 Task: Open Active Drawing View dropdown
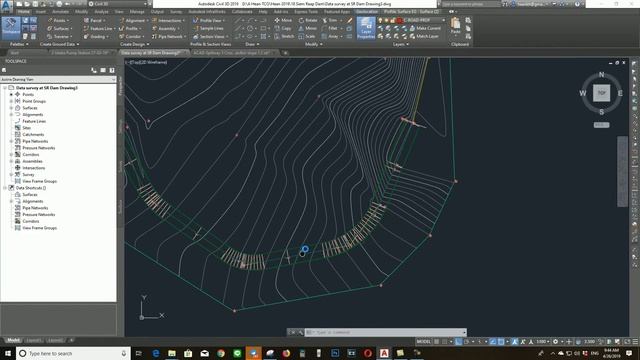(58, 79)
